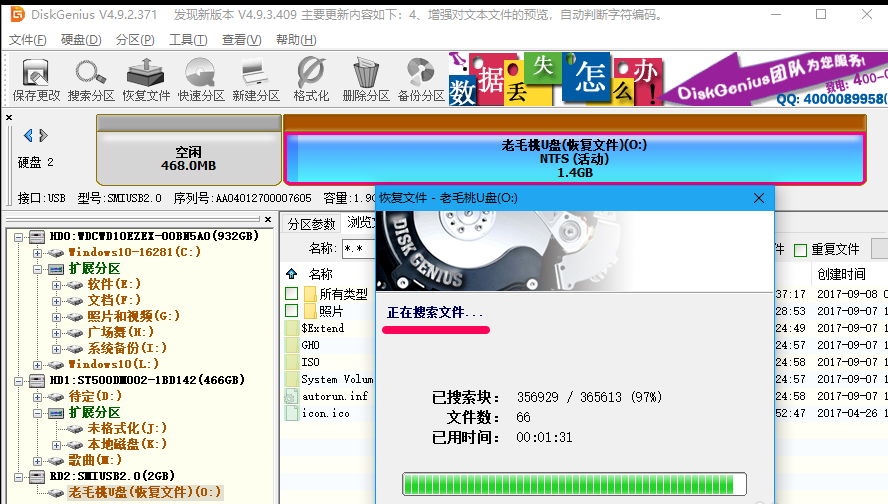Image resolution: width=888 pixels, height=504 pixels.
Task: Go to previous disk with left arrow
Action: (x=28, y=135)
